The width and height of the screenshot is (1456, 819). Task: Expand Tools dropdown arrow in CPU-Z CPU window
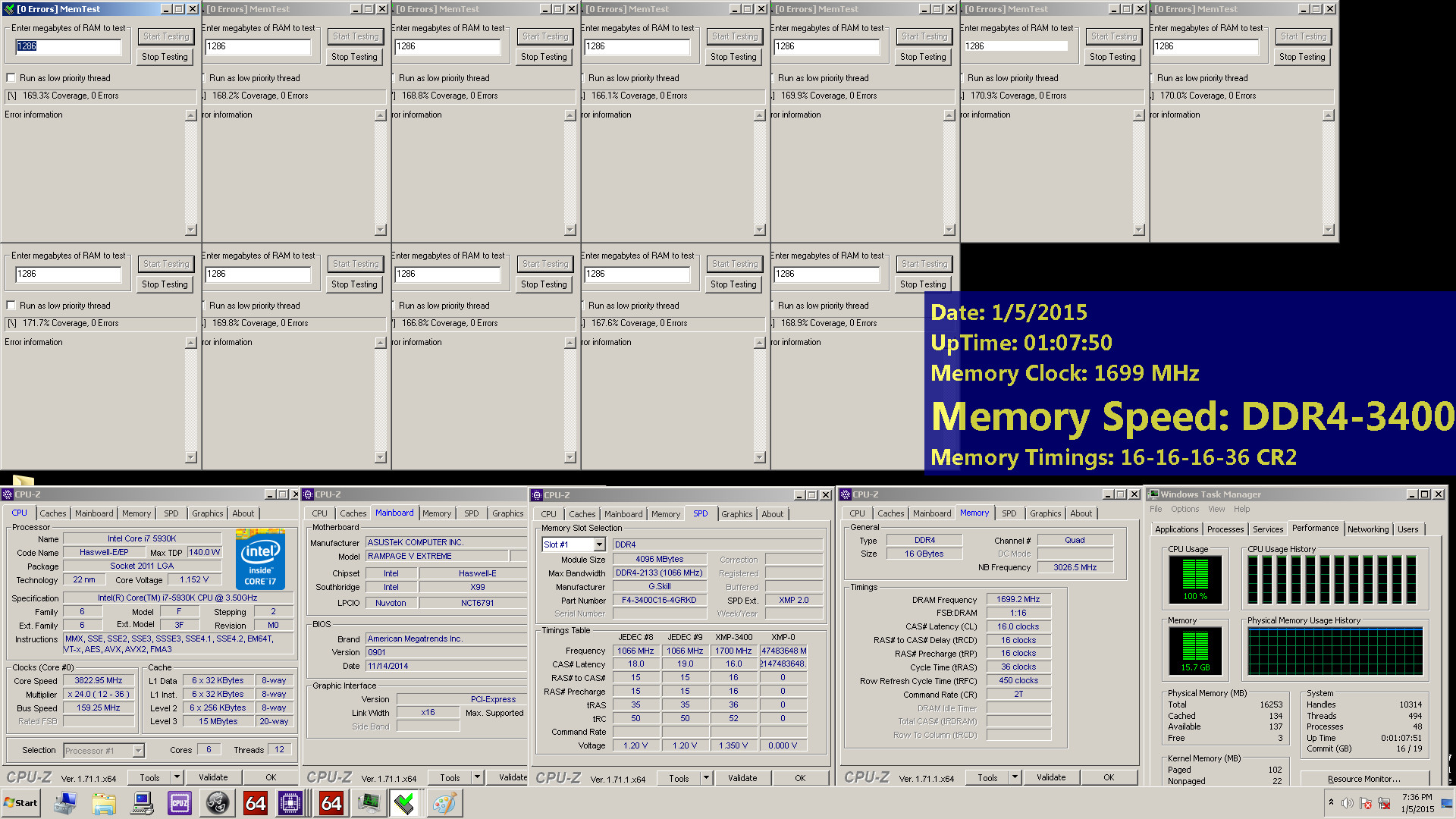coord(177,777)
